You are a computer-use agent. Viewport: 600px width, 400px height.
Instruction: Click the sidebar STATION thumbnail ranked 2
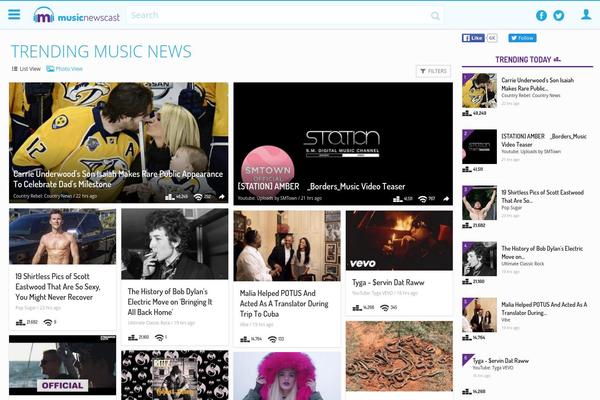479,147
